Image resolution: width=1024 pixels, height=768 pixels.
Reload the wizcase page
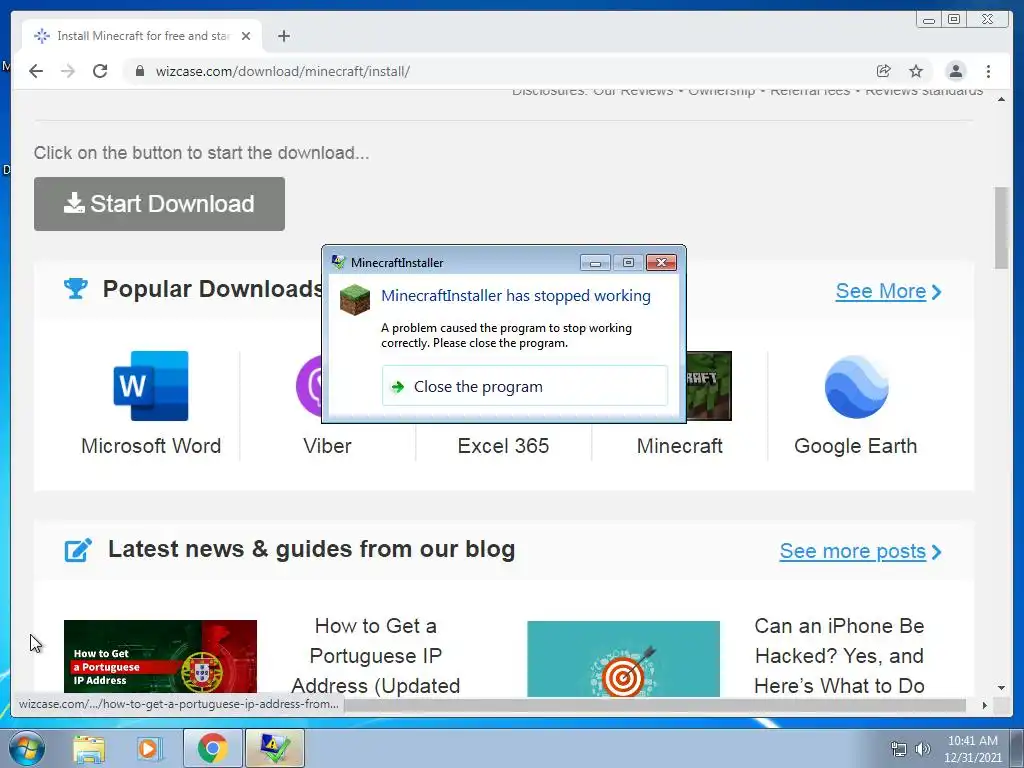coord(100,71)
